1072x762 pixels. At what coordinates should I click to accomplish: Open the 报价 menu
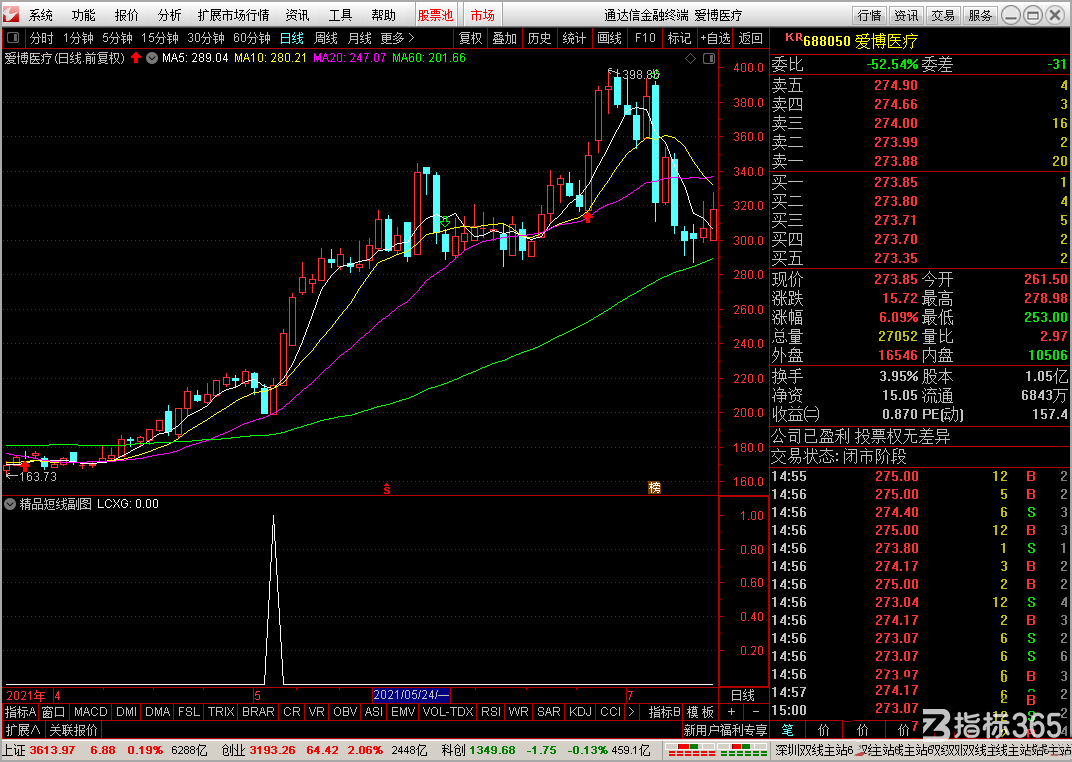pyautogui.click(x=126, y=15)
